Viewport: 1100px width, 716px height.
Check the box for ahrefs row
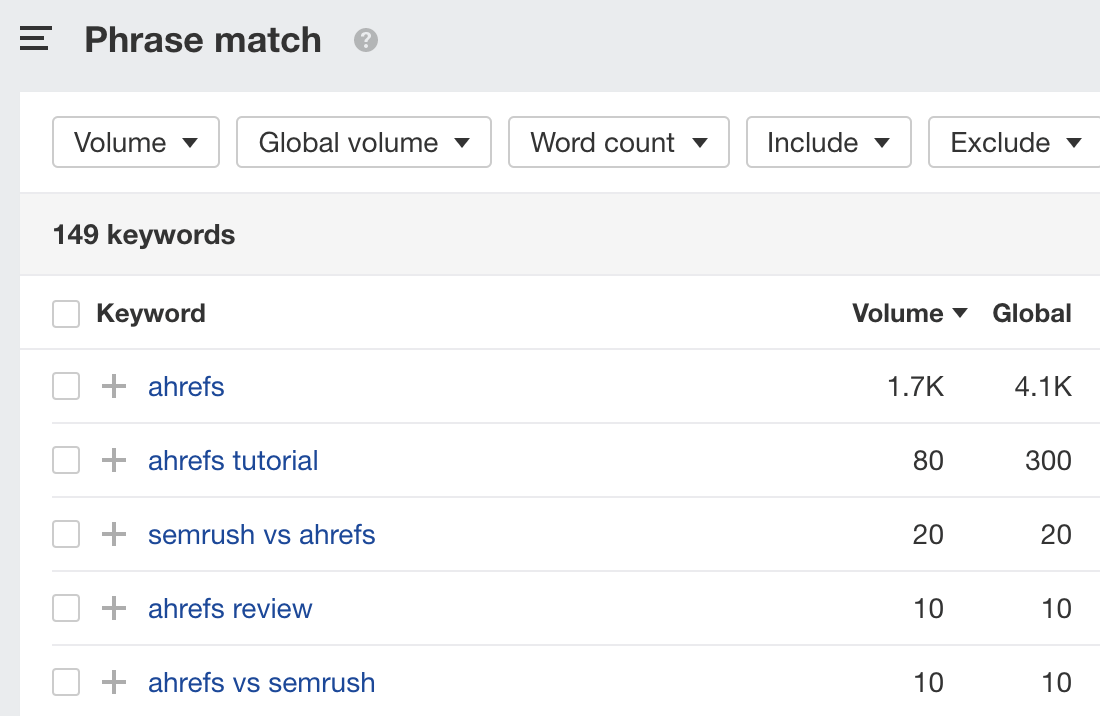(66, 386)
